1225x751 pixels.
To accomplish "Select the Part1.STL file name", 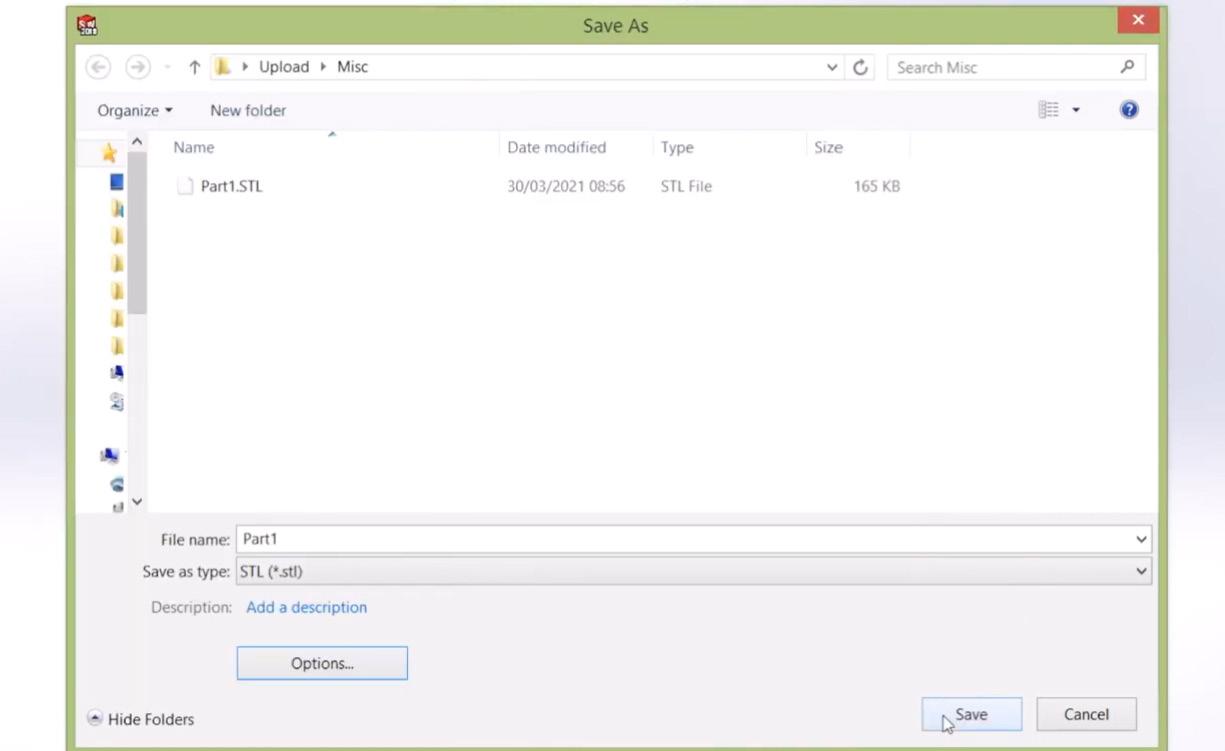I will [x=231, y=186].
